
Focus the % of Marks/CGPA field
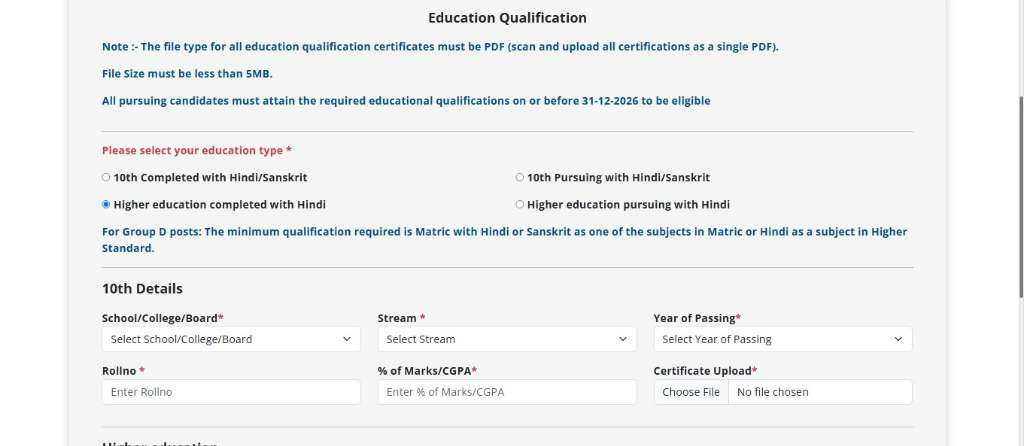(x=507, y=392)
